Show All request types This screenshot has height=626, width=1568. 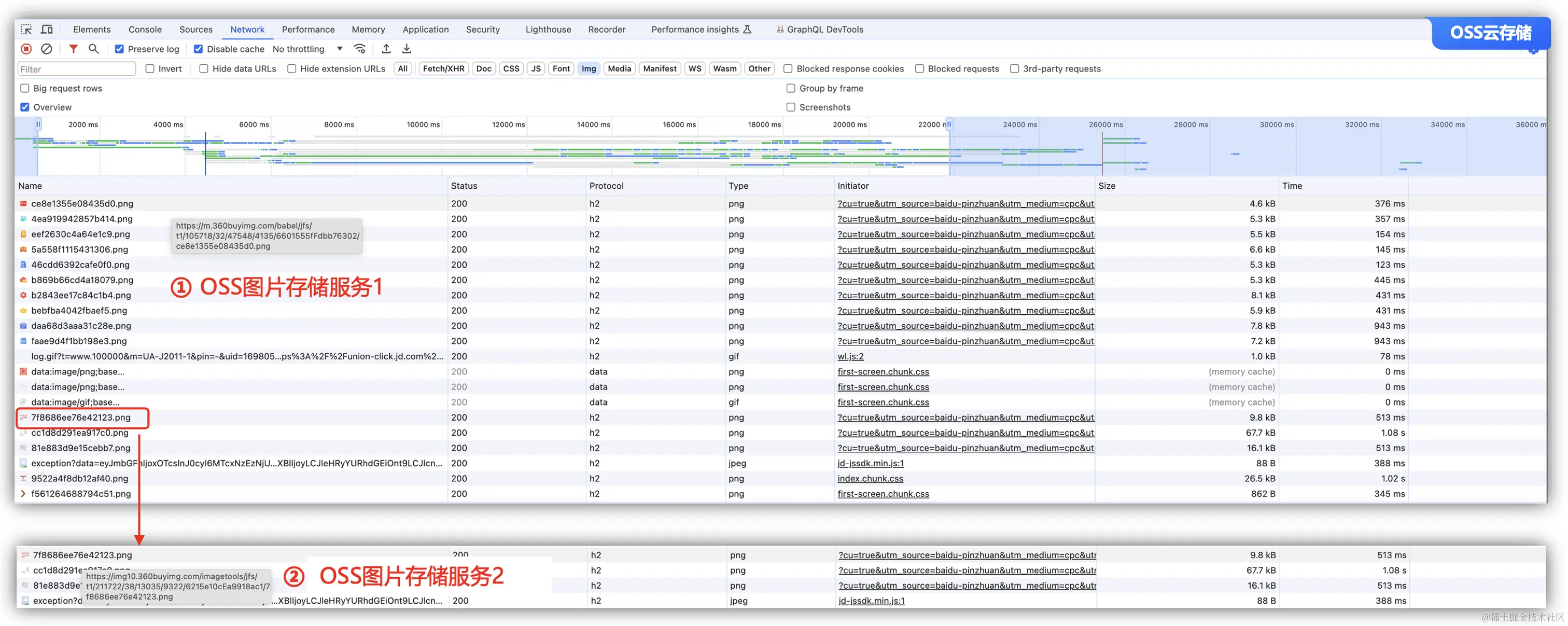click(403, 69)
